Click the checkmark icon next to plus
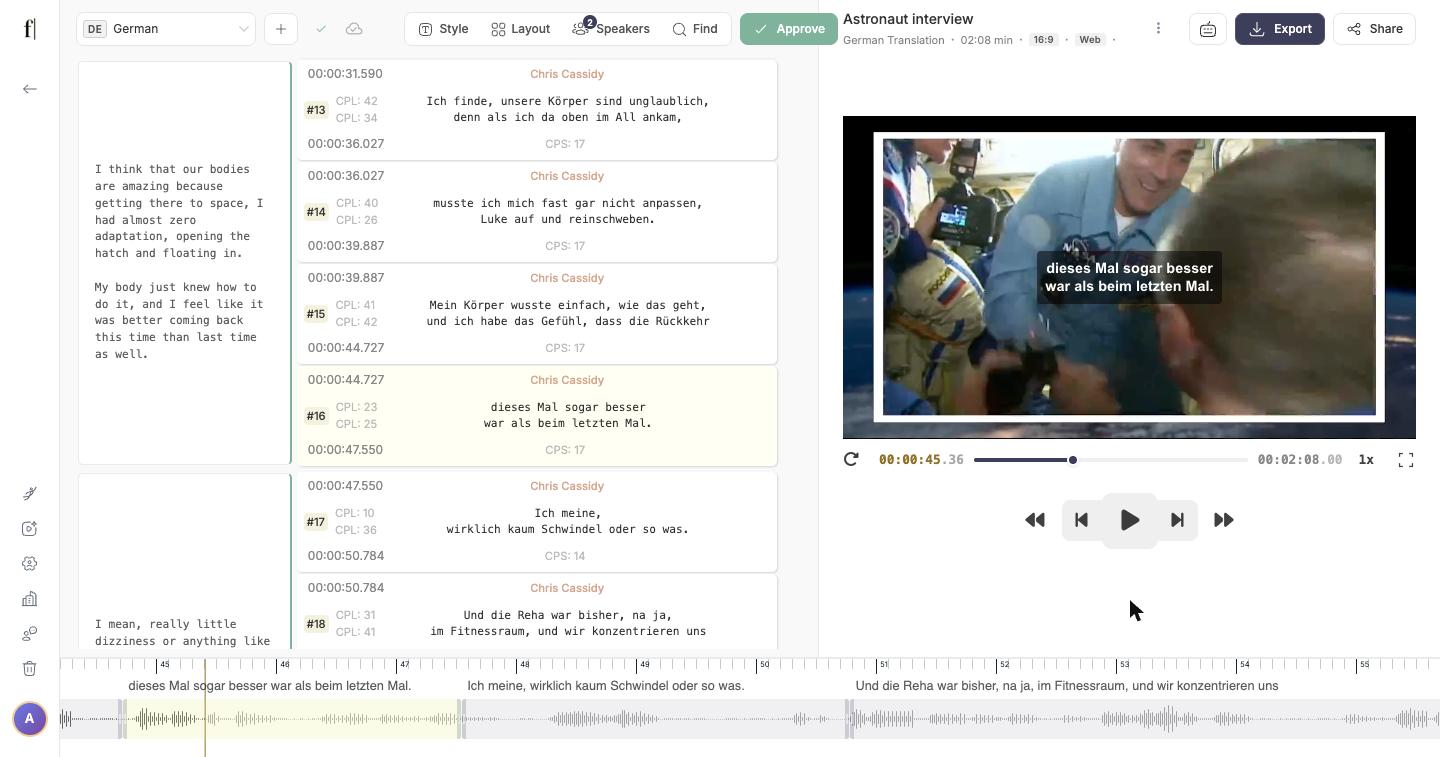This screenshot has height=757, width=1440. (321, 29)
